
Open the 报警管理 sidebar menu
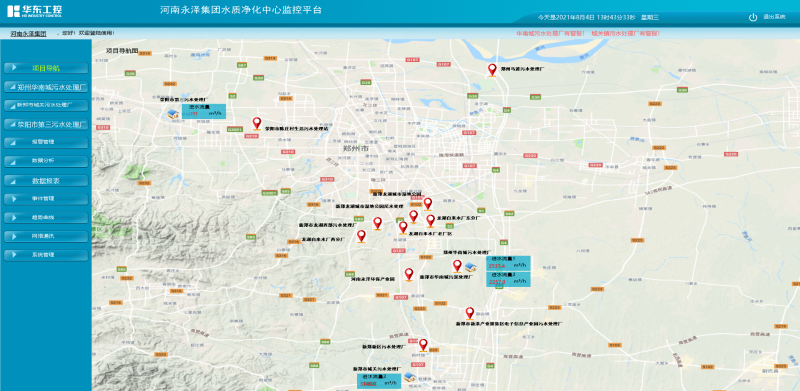46,142
